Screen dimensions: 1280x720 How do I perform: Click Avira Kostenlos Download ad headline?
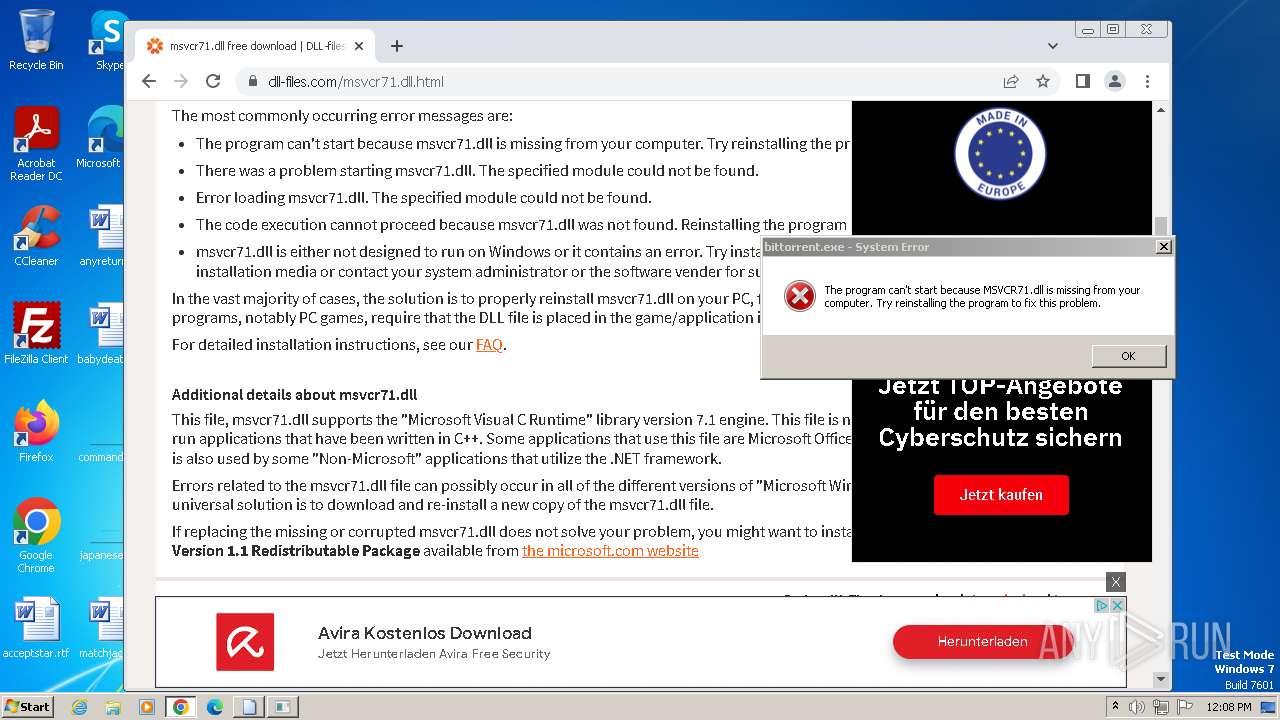tap(424, 633)
